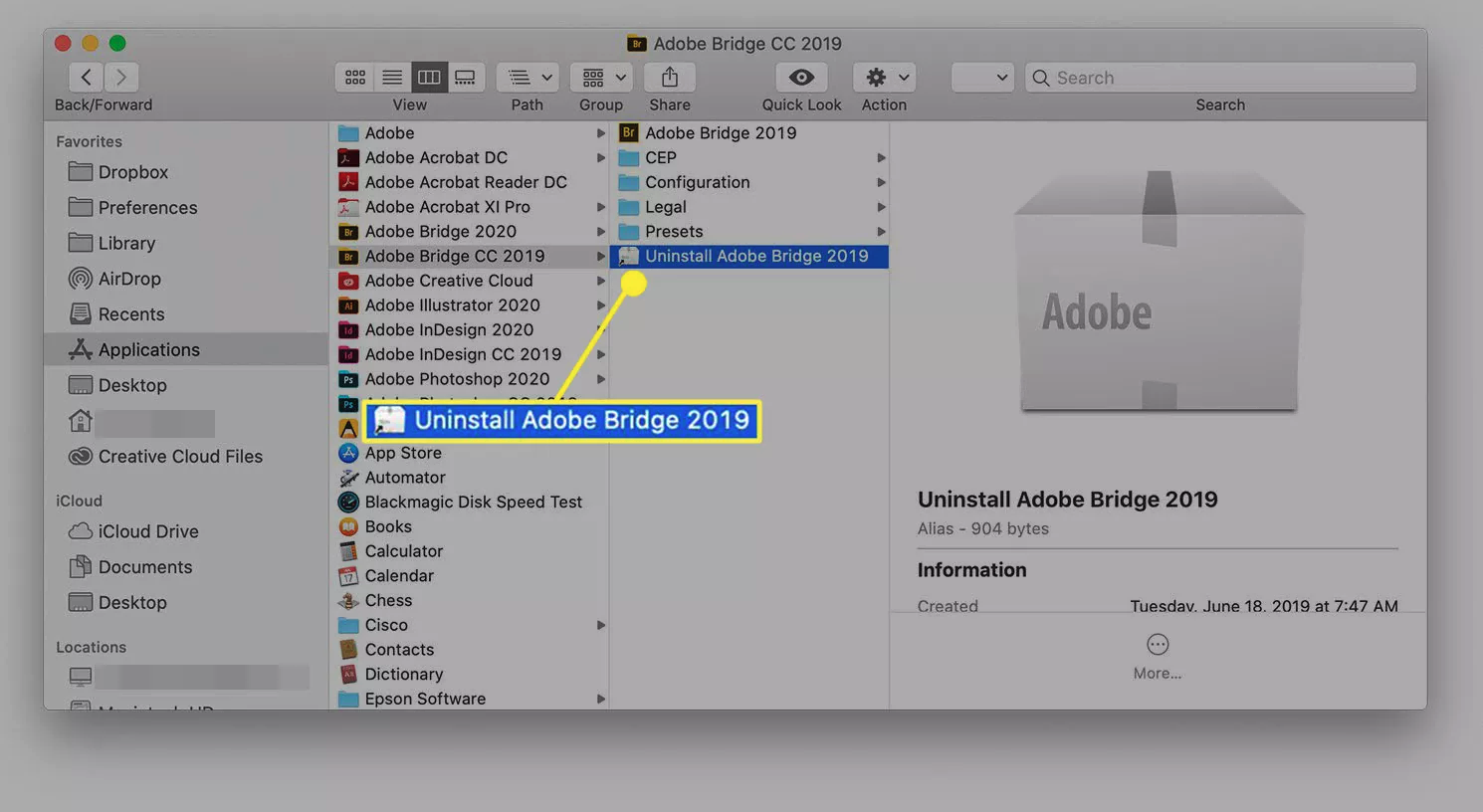Screen dimensions: 1483x812
Task: Switch to list view
Action: [392, 77]
